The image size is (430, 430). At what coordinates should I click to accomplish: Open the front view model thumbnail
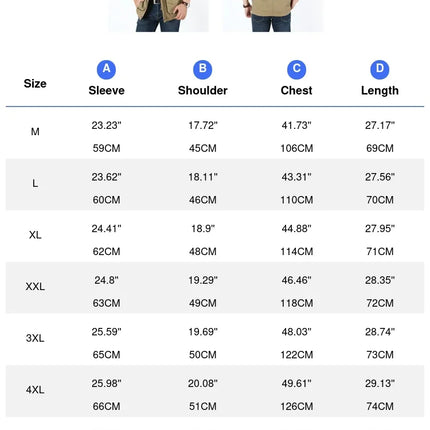[158, 16]
